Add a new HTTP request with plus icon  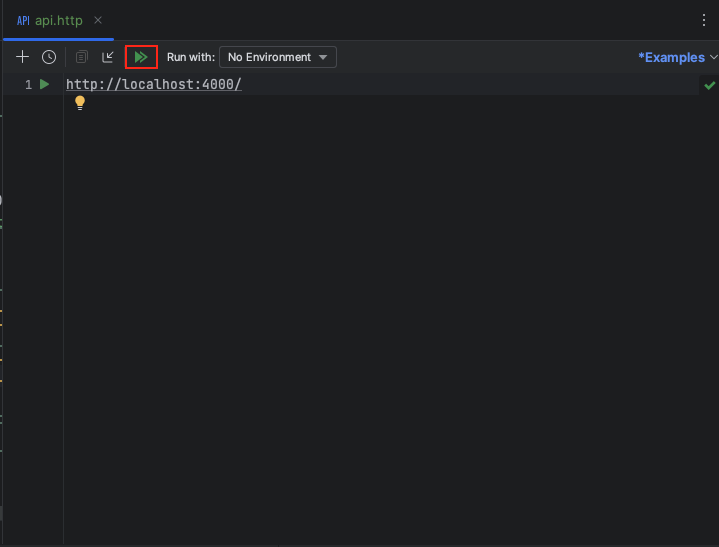pyautogui.click(x=22, y=57)
